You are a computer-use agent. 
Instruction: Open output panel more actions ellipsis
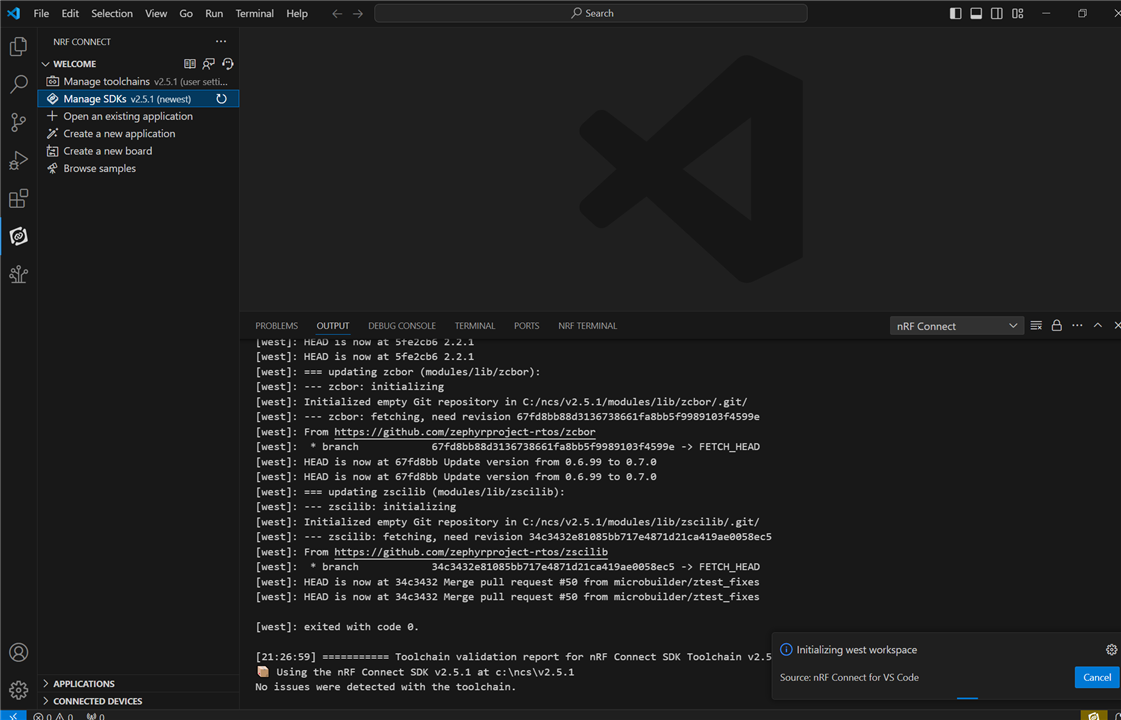coord(1077,325)
